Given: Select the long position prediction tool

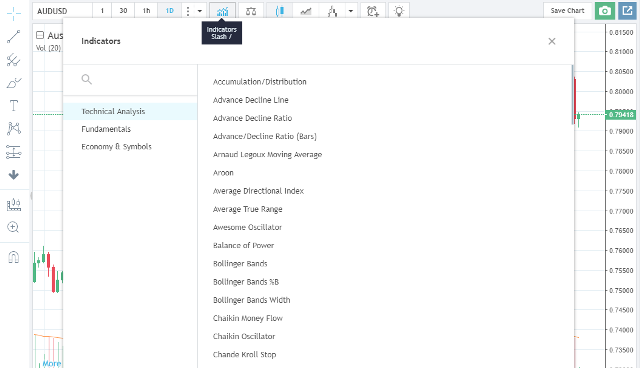Looking at the screenshot, I should point(13,152).
